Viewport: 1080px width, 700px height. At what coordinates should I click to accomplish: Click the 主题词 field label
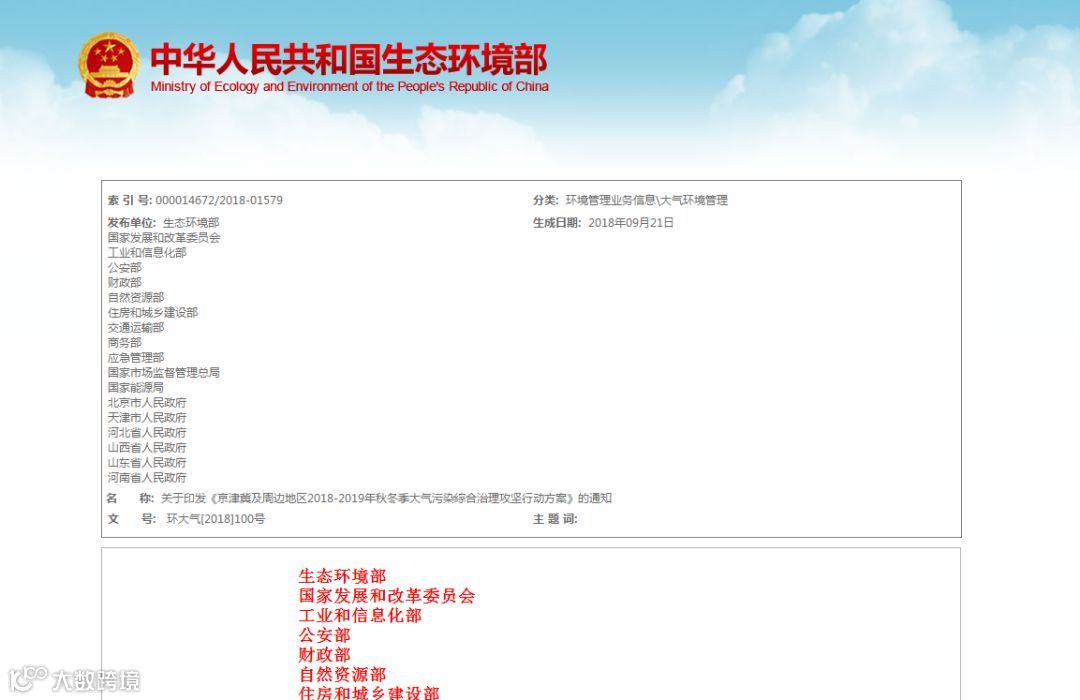pos(555,519)
